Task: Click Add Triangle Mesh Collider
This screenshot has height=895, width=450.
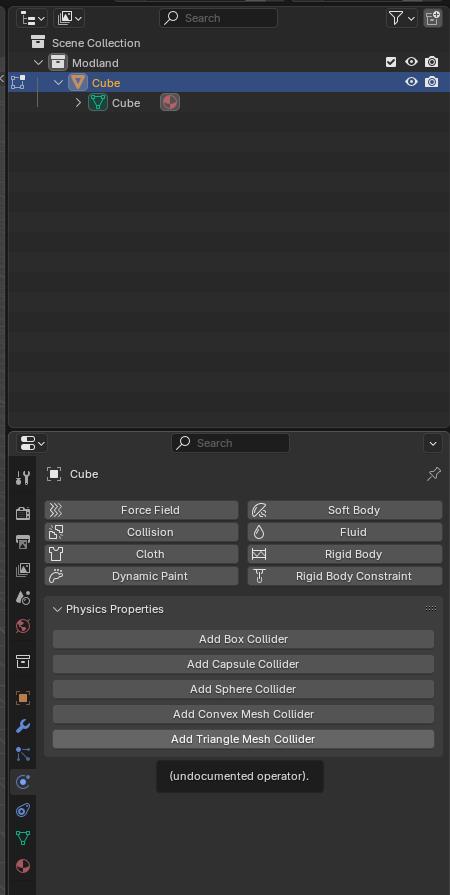Action: (243, 739)
